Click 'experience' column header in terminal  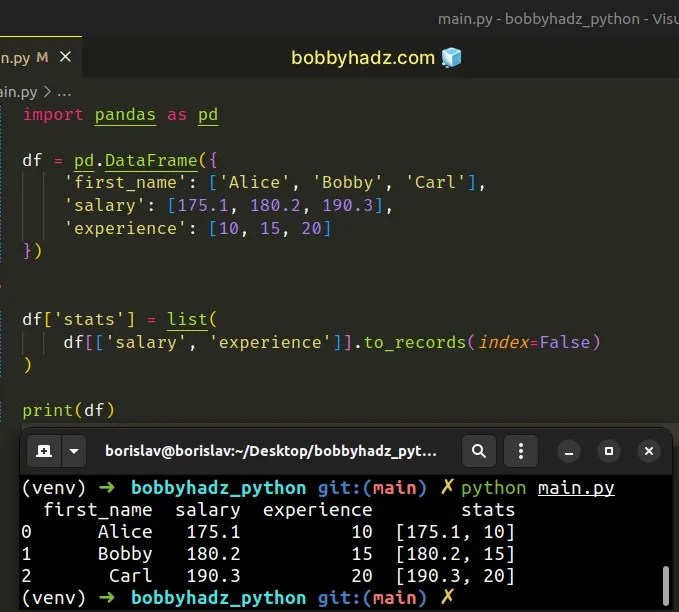(x=317, y=510)
